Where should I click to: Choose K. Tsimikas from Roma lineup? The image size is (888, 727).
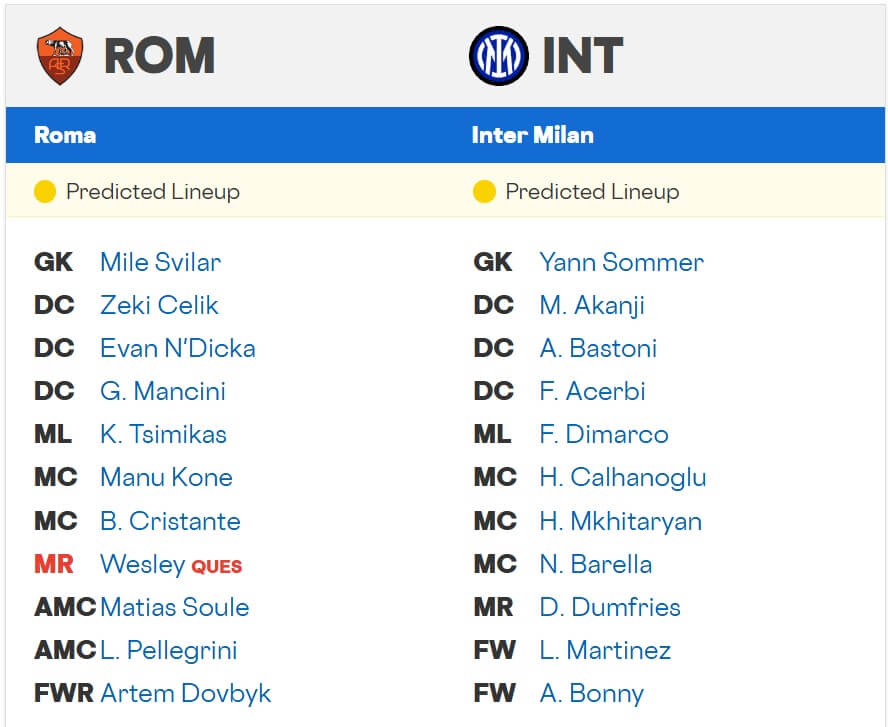click(x=163, y=434)
